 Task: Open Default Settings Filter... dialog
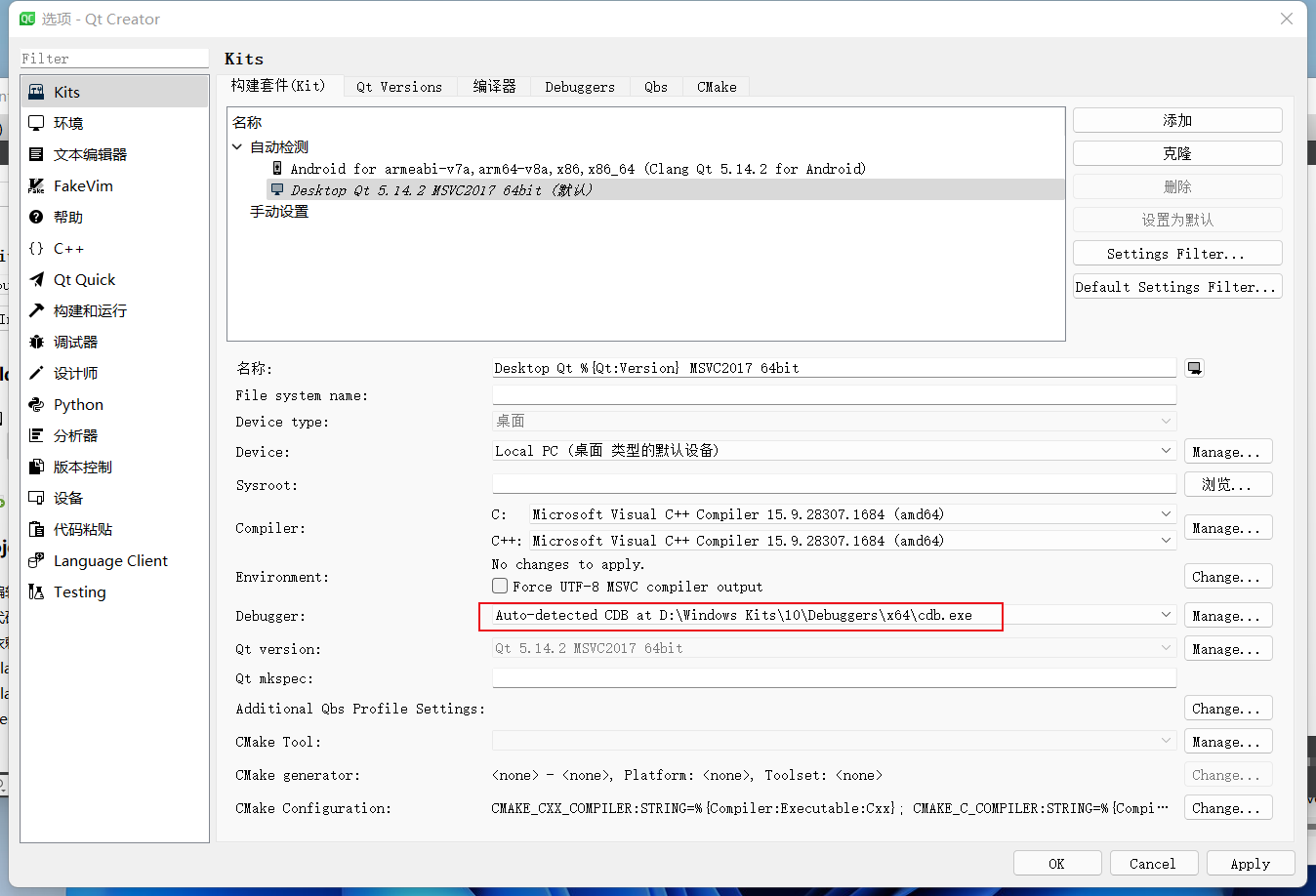tap(1177, 286)
